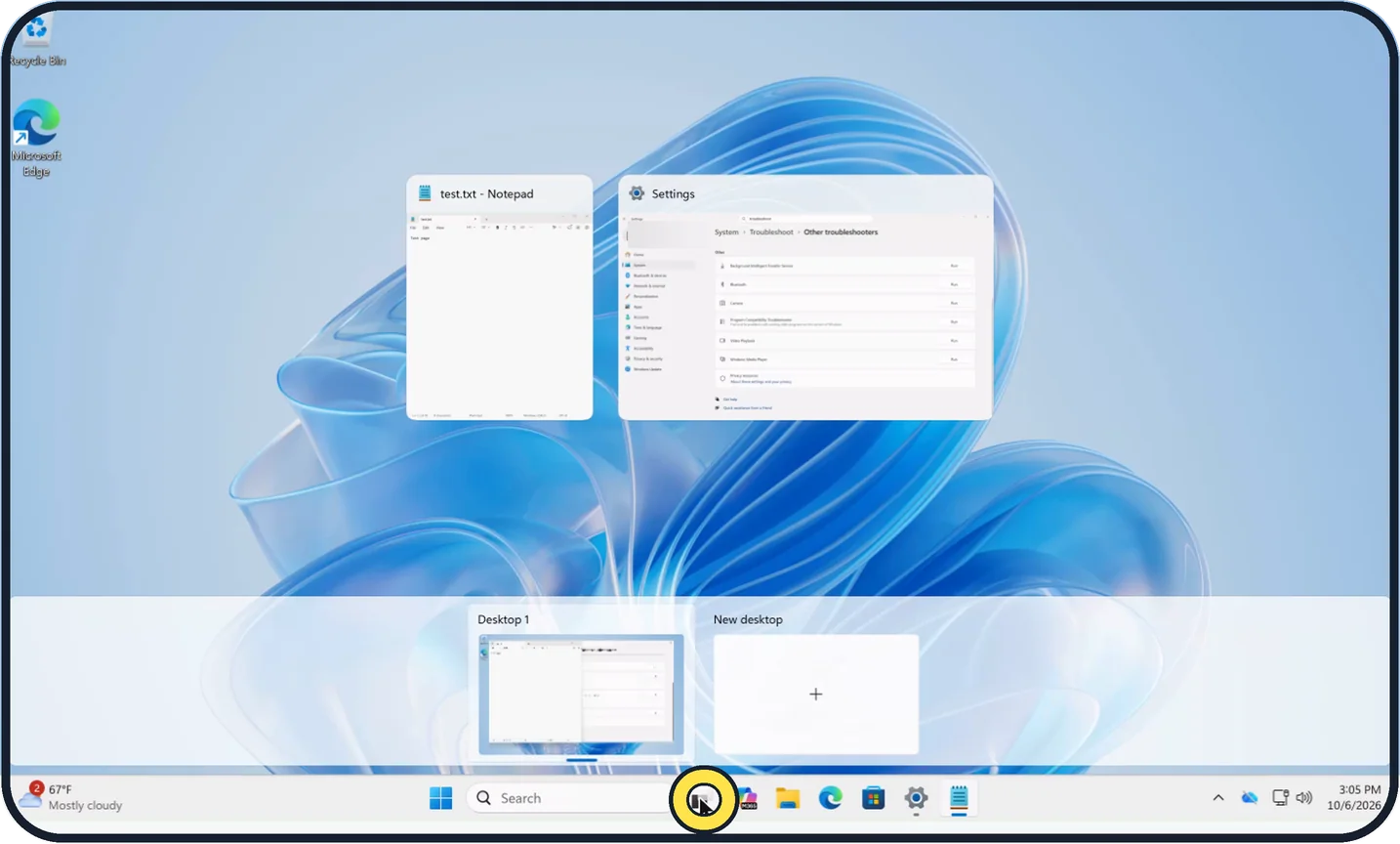Viewport: 1400px width, 844px height.
Task: Switch to the test.txt - Notepad window
Action: pos(500,297)
